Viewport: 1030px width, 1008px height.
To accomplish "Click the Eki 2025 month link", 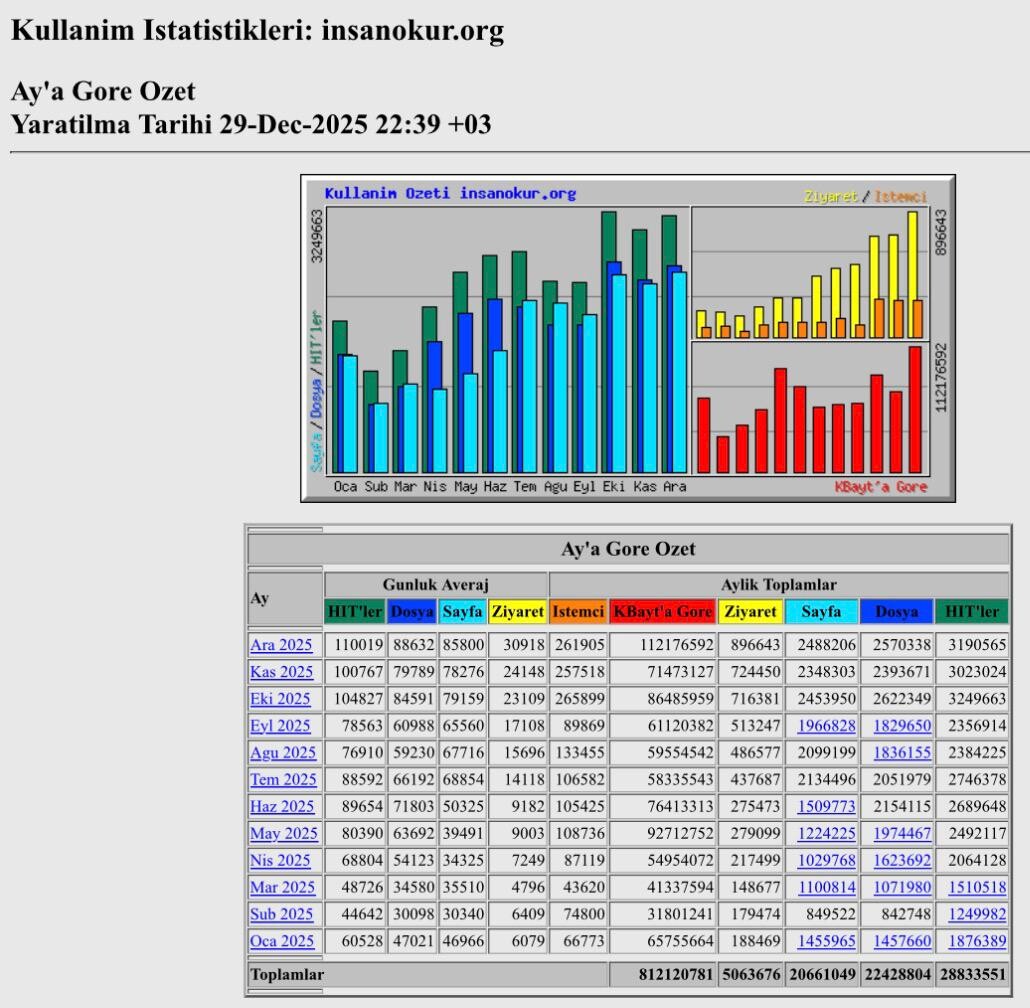I will pos(280,699).
